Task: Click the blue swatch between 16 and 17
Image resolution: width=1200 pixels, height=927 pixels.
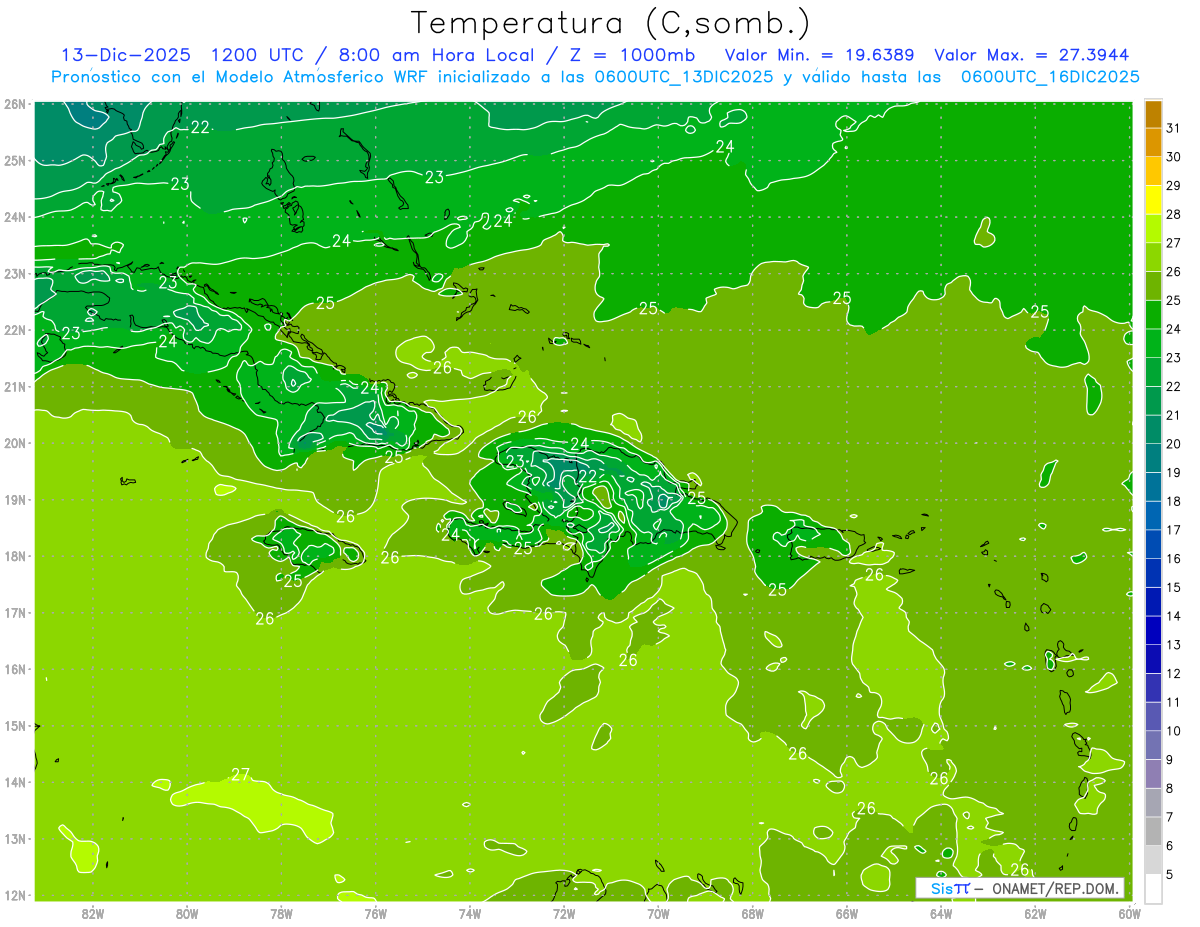Action: point(1153,544)
